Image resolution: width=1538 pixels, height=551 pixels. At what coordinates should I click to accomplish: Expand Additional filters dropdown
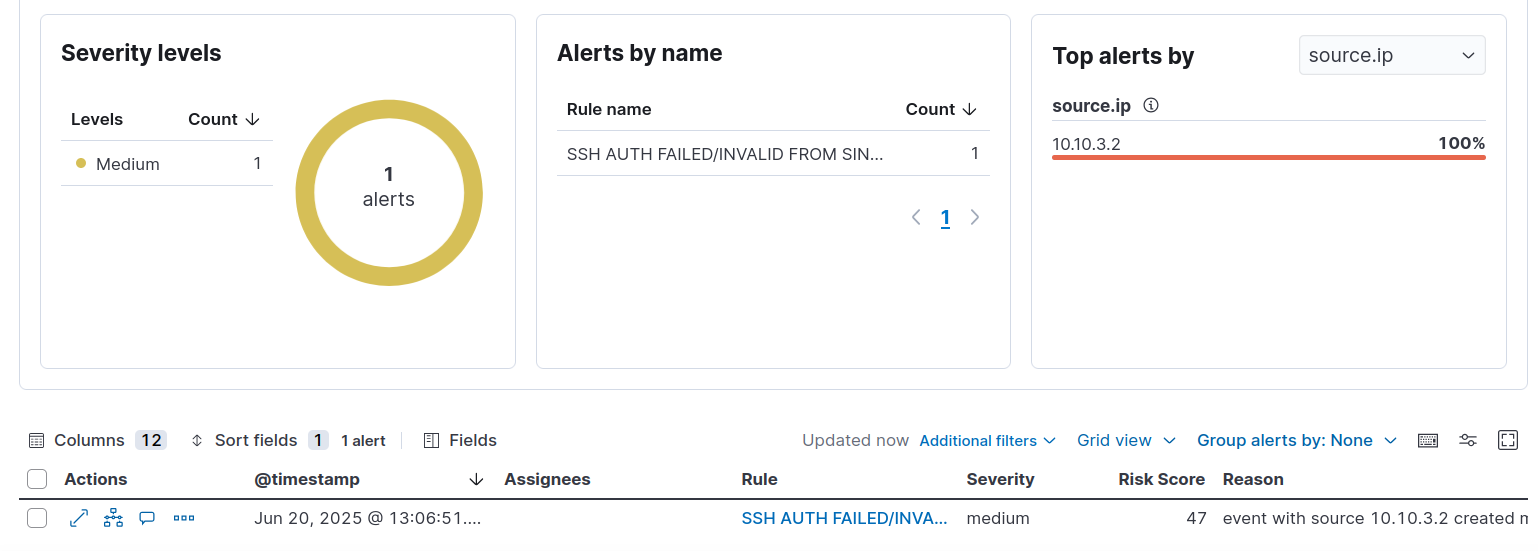[987, 440]
